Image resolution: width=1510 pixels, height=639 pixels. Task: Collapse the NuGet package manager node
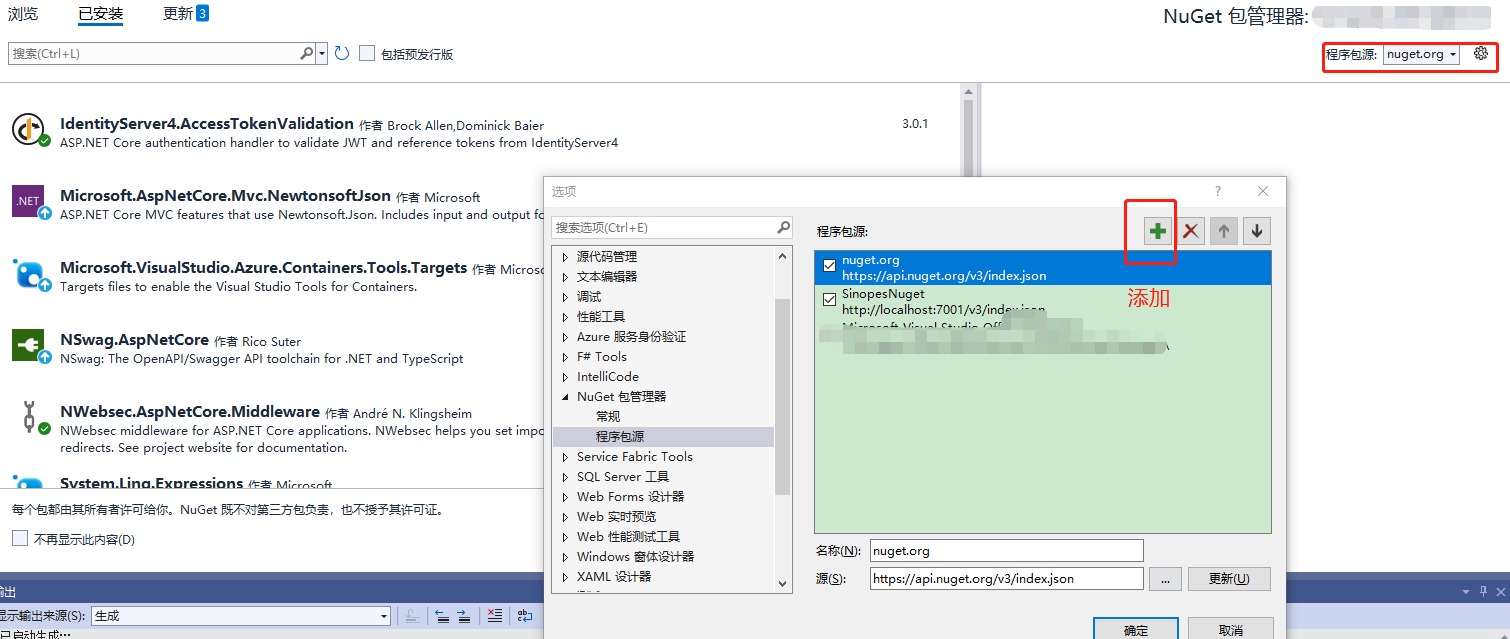click(565, 397)
